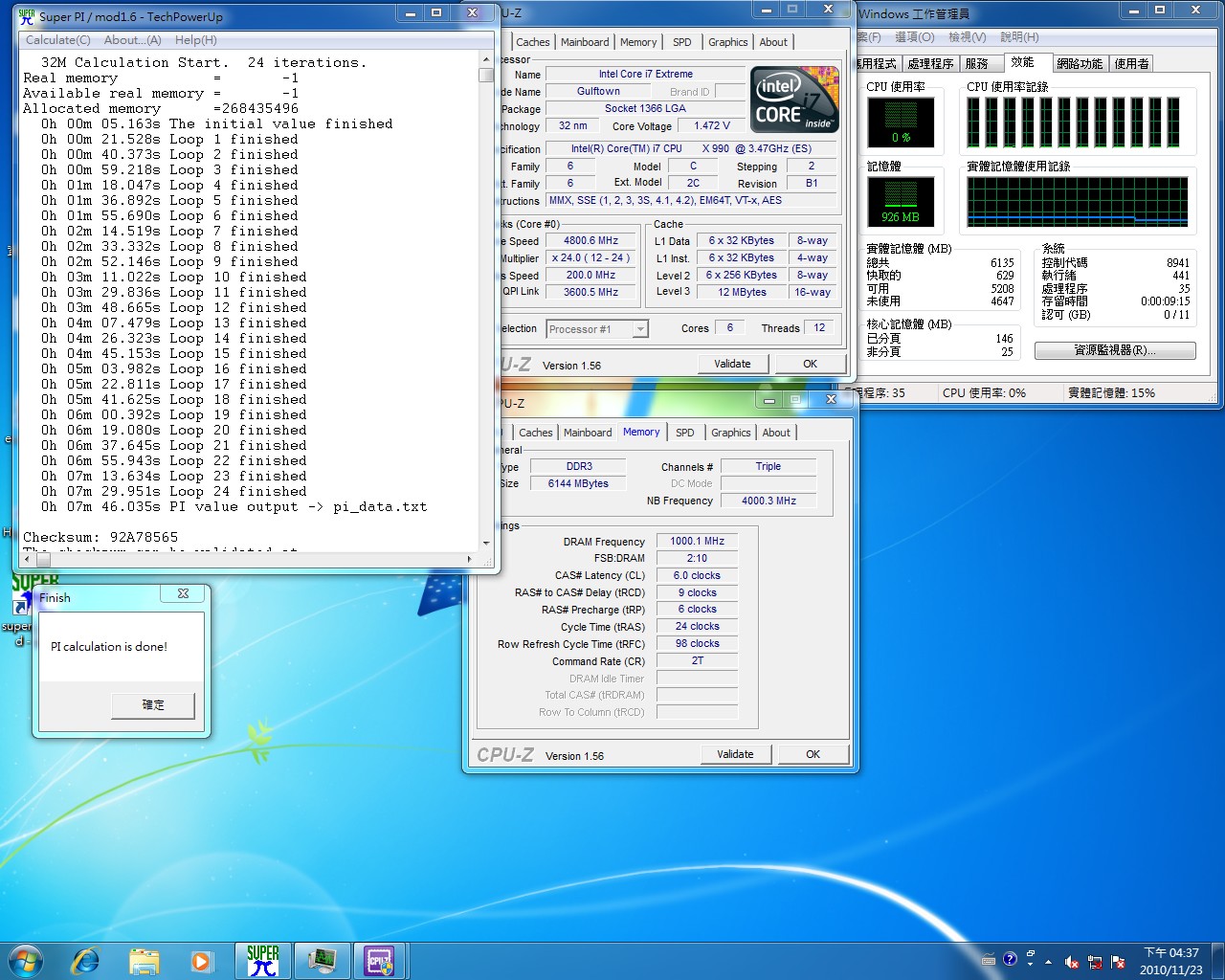The width and height of the screenshot is (1225, 980).
Task: Click the Super PI horizontal scrollbar thumb
Action: point(43,559)
